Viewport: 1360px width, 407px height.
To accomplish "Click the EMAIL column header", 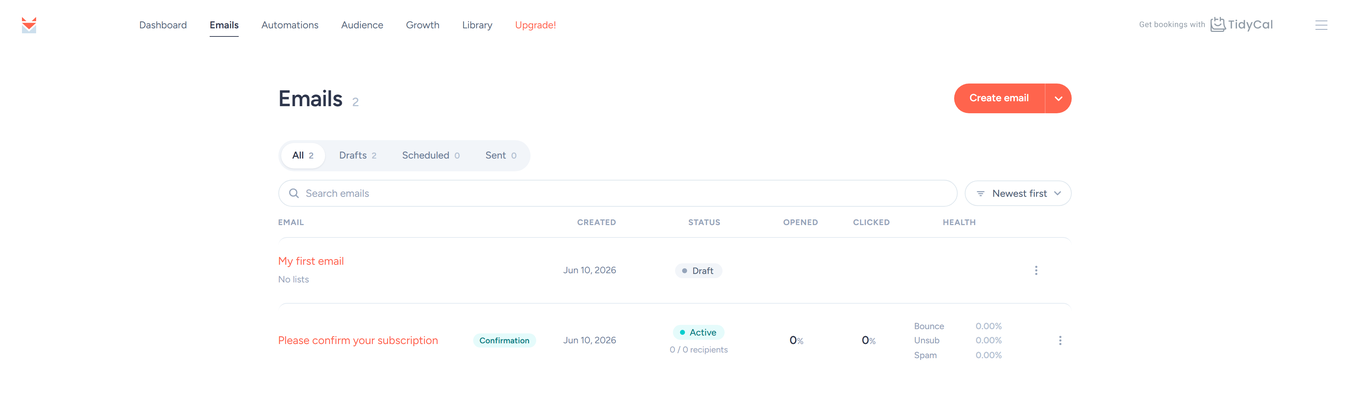I will tap(291, 223).
